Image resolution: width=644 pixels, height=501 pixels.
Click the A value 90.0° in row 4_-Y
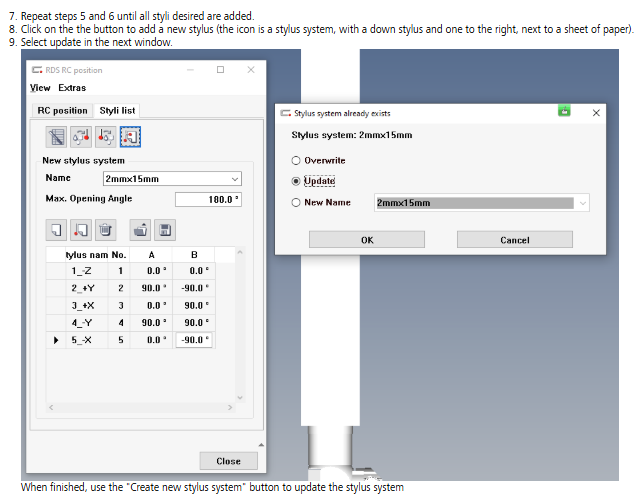(x=151, y=323)
